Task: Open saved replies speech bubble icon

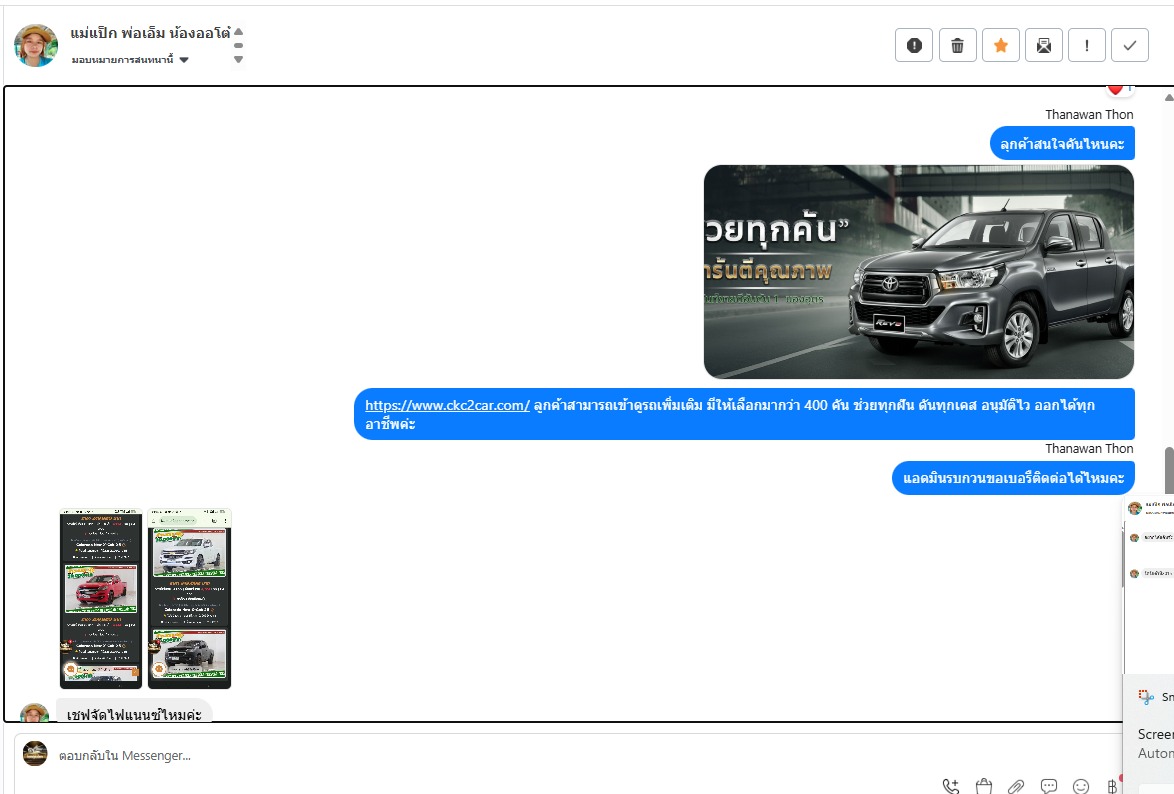Action: pyautogui.click(x=1049, y=786)
